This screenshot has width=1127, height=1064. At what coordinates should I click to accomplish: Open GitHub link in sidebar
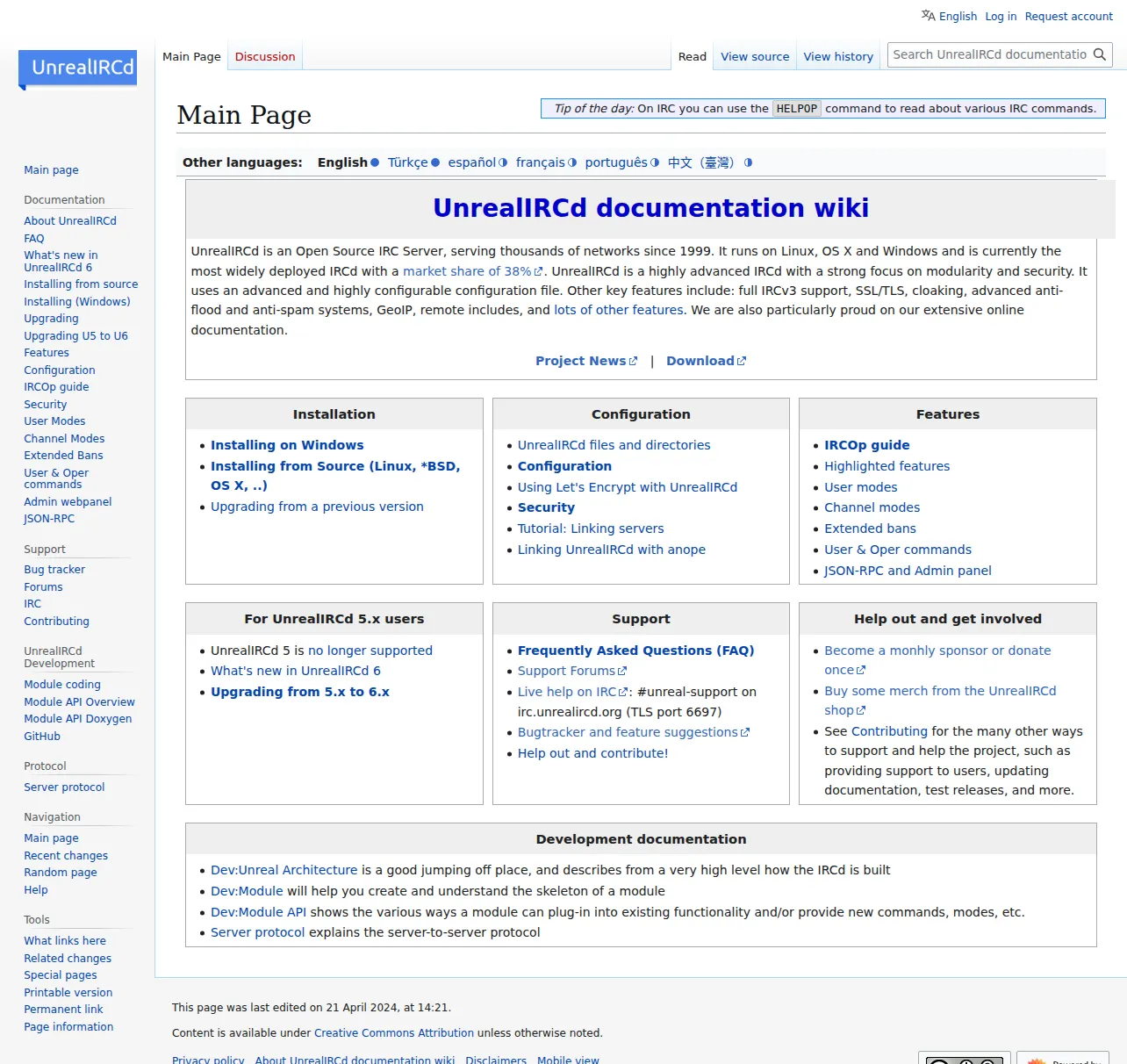42,737
